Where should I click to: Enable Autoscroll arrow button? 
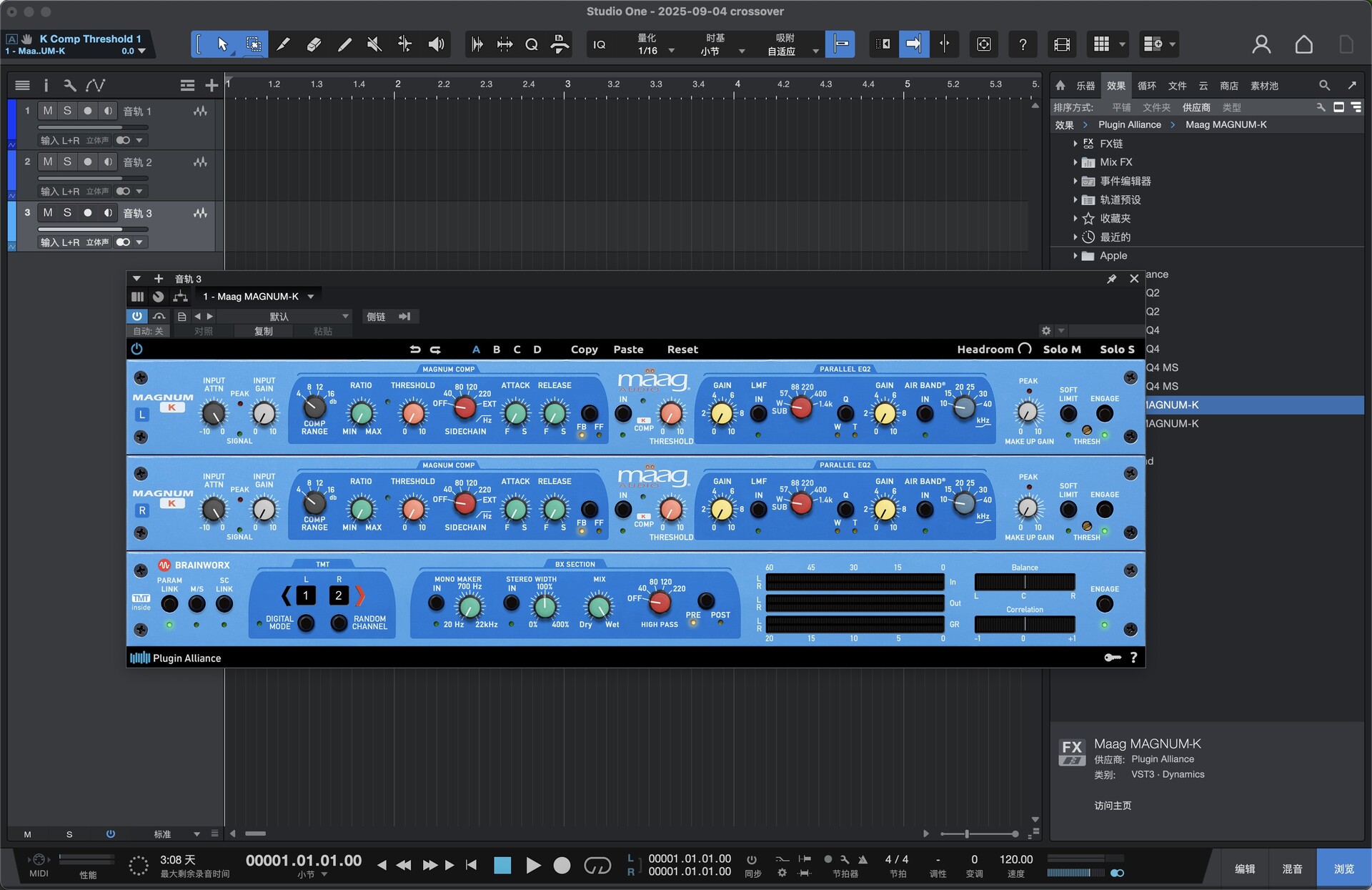(x=914, y=44)
